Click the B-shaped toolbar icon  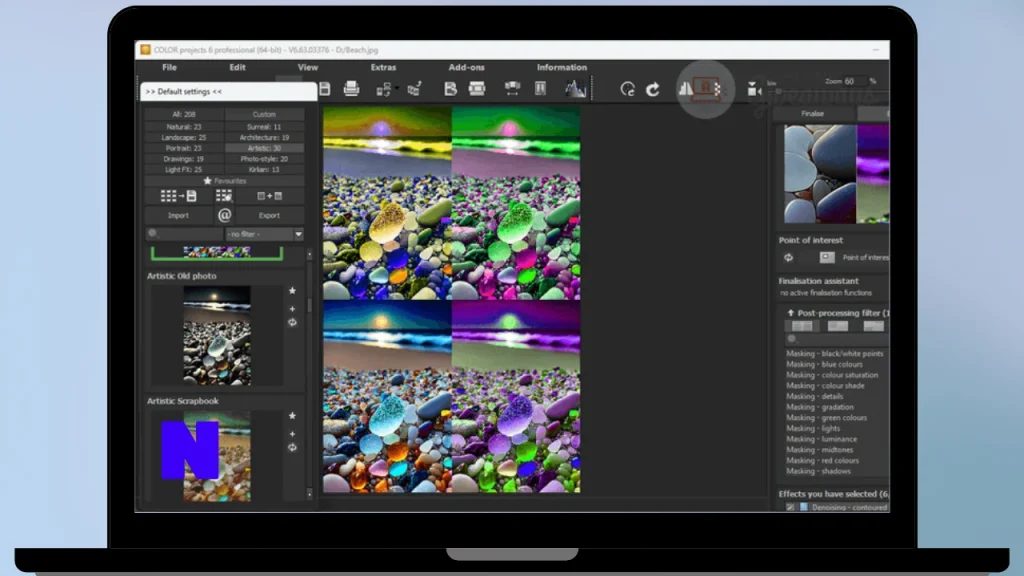click(x=450, y=88)
